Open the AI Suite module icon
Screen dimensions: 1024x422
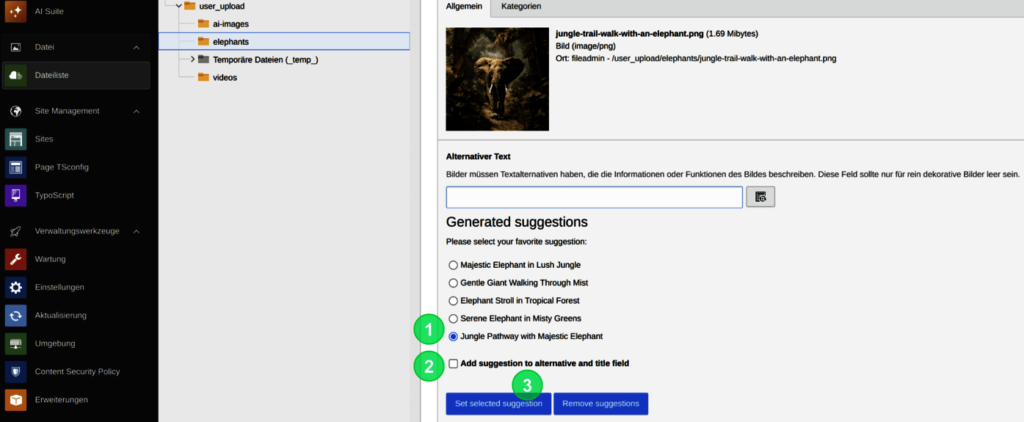pyautogui.click(x=16, y=12)
